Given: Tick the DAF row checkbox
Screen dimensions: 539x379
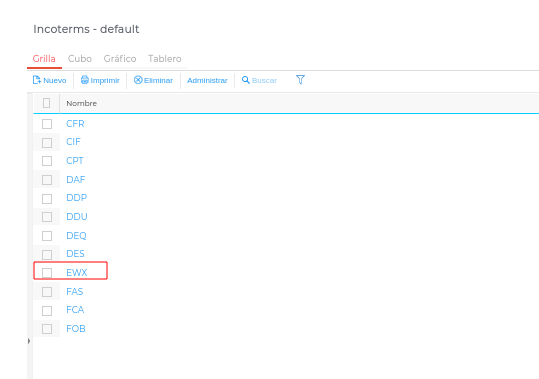Looking at the screenshot, I should [x=47, y=180].
